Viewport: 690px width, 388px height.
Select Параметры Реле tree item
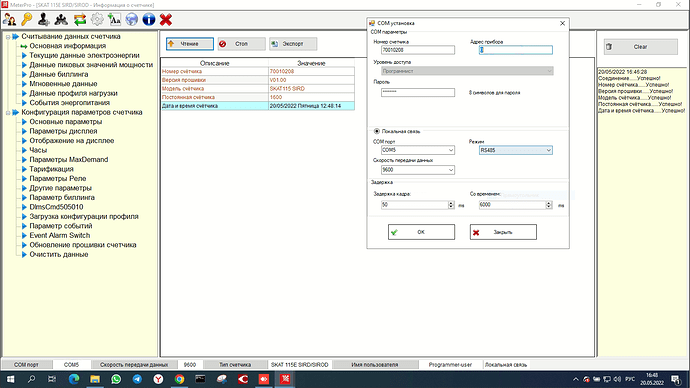click(x=57, y=179)
